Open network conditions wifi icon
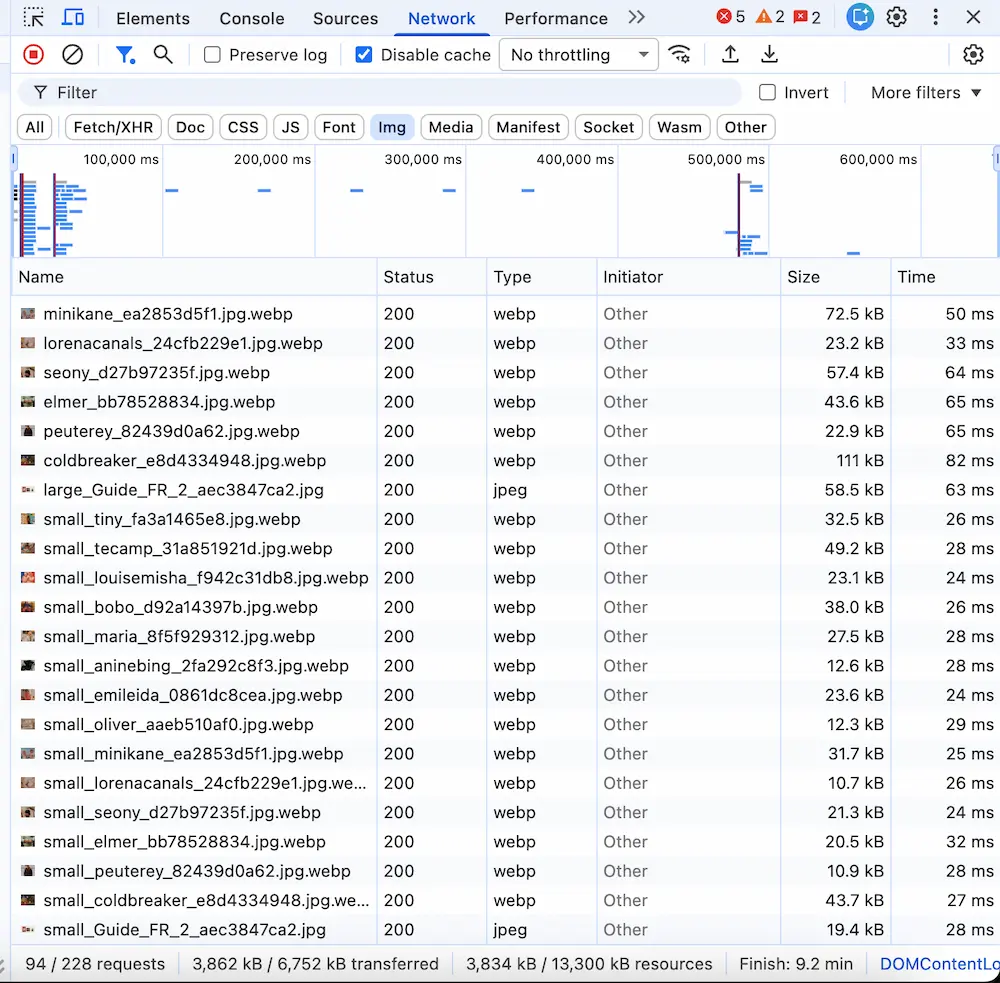Image resolution: width=1000 pixels, height=983 pixels. [x=680, y=55]
